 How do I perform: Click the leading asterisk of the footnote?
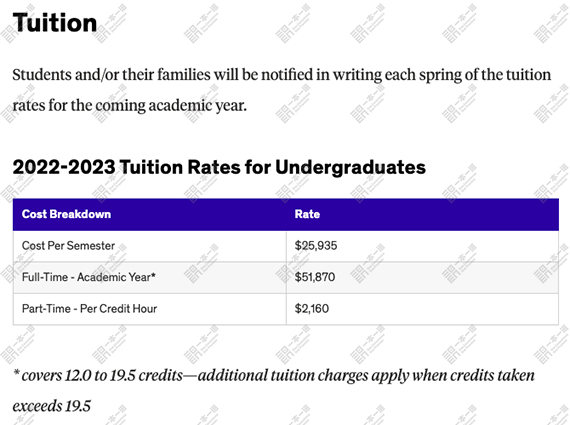coord(16,373)
